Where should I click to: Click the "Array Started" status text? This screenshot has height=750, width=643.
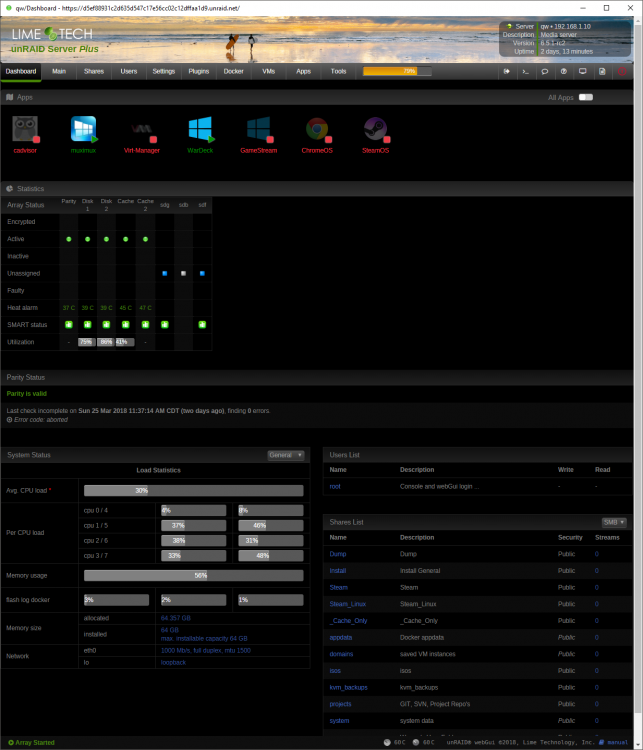pyautogui.click(x=34, y=742)
